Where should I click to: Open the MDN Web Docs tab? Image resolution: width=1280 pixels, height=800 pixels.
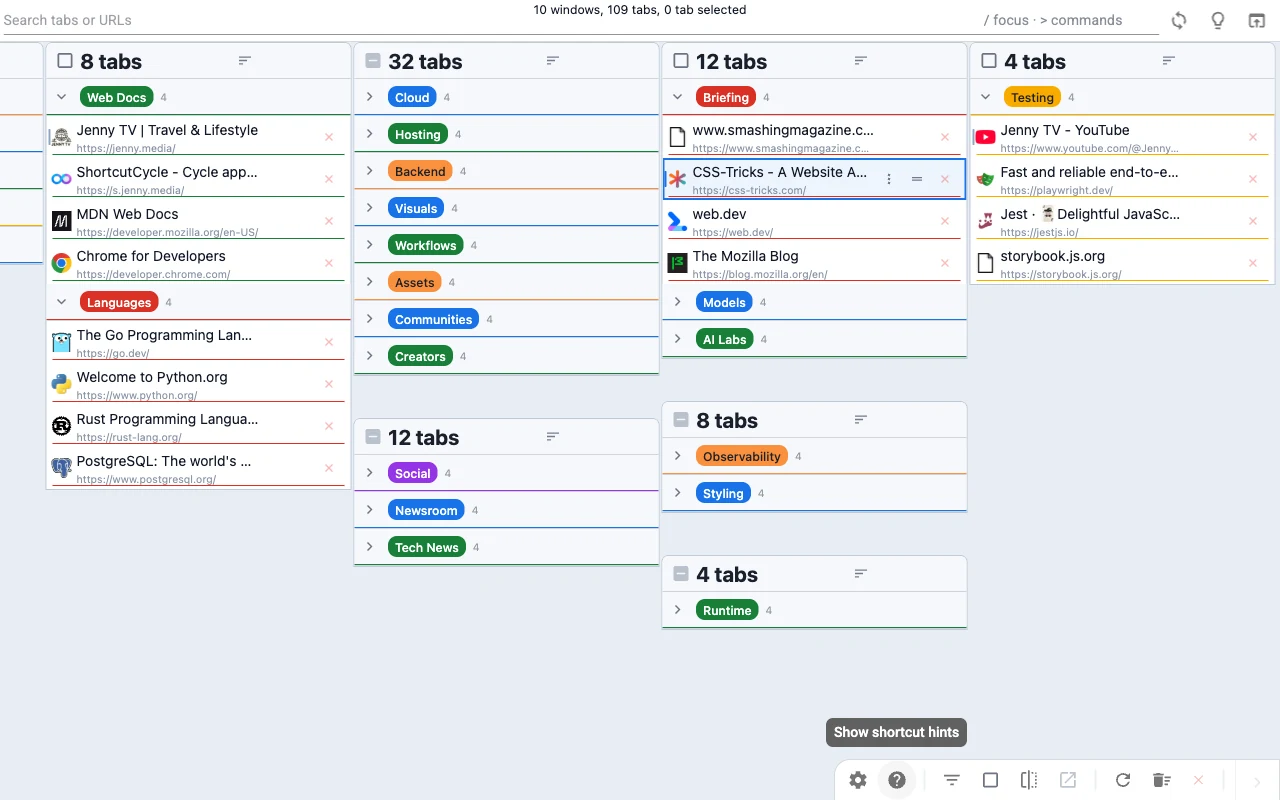(x=127, y=214)
